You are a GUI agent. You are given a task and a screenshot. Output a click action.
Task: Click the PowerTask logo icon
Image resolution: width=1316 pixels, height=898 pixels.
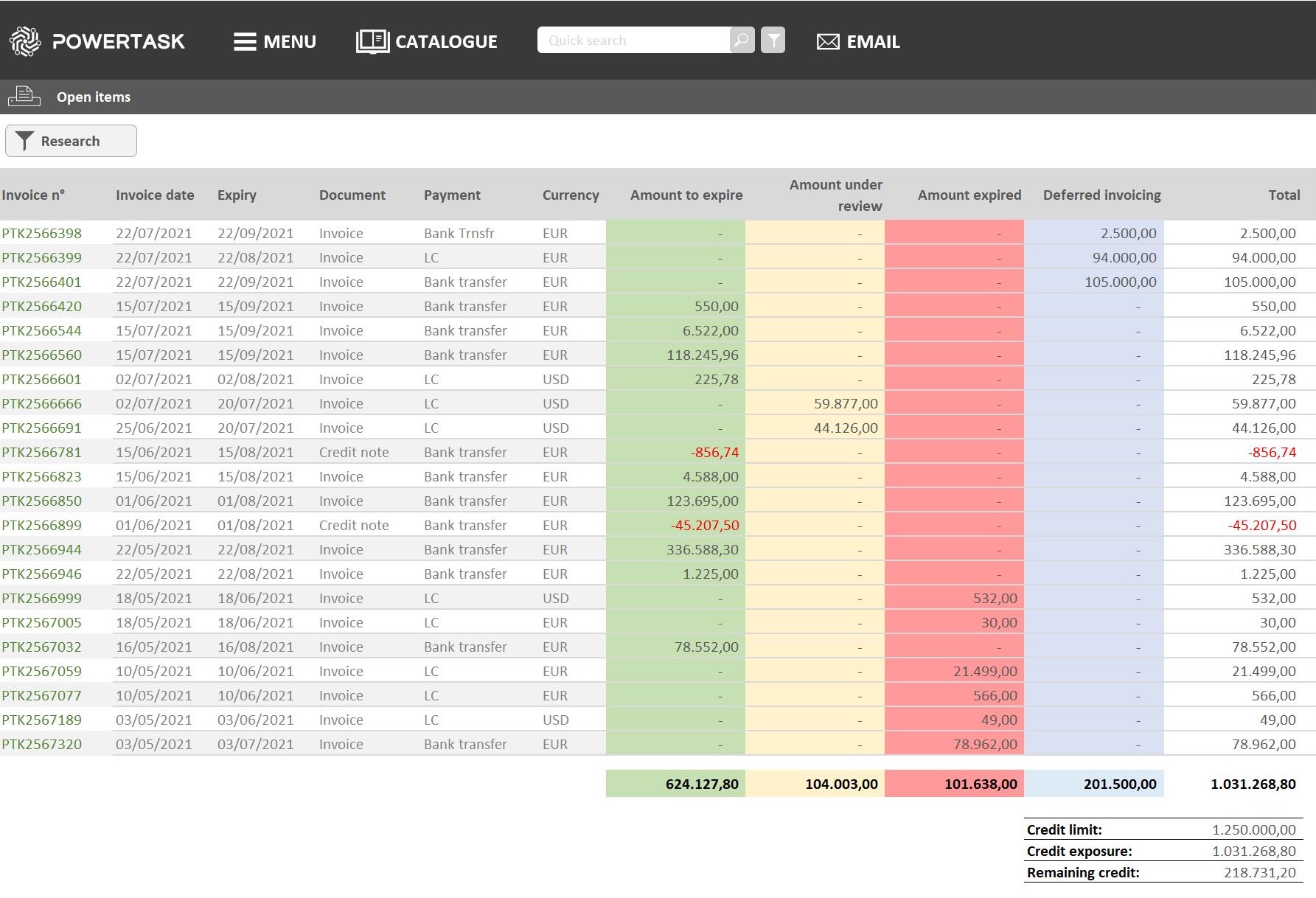click(x=25, y=41)
